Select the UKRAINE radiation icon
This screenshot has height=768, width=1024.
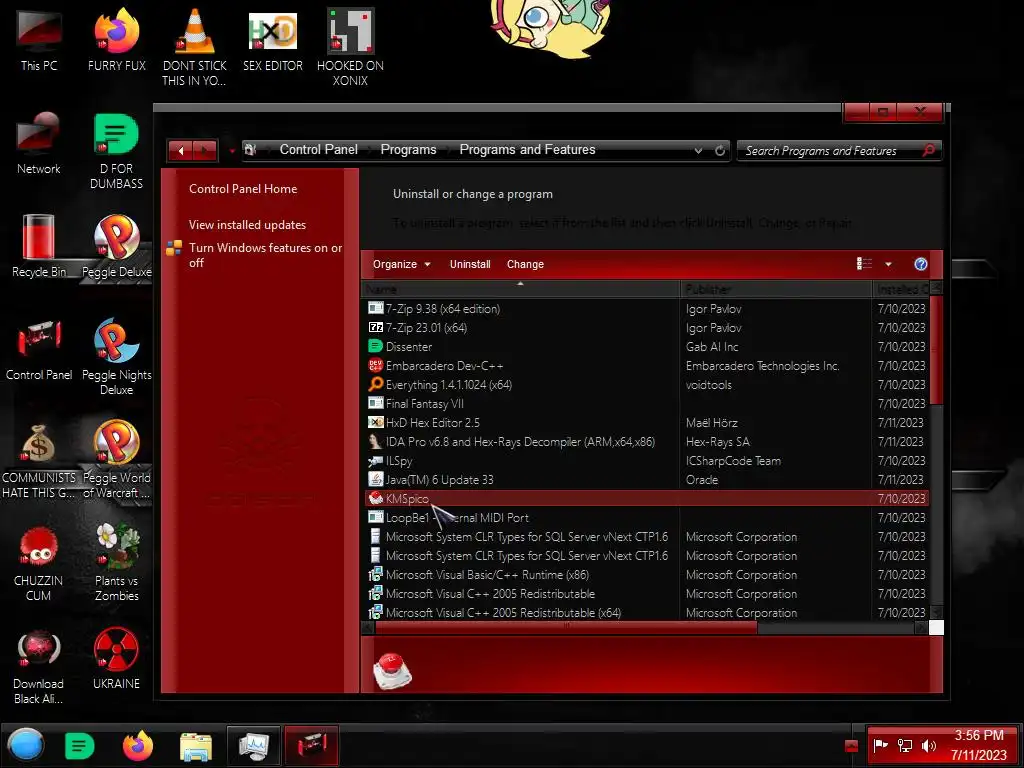pos(116,660)
